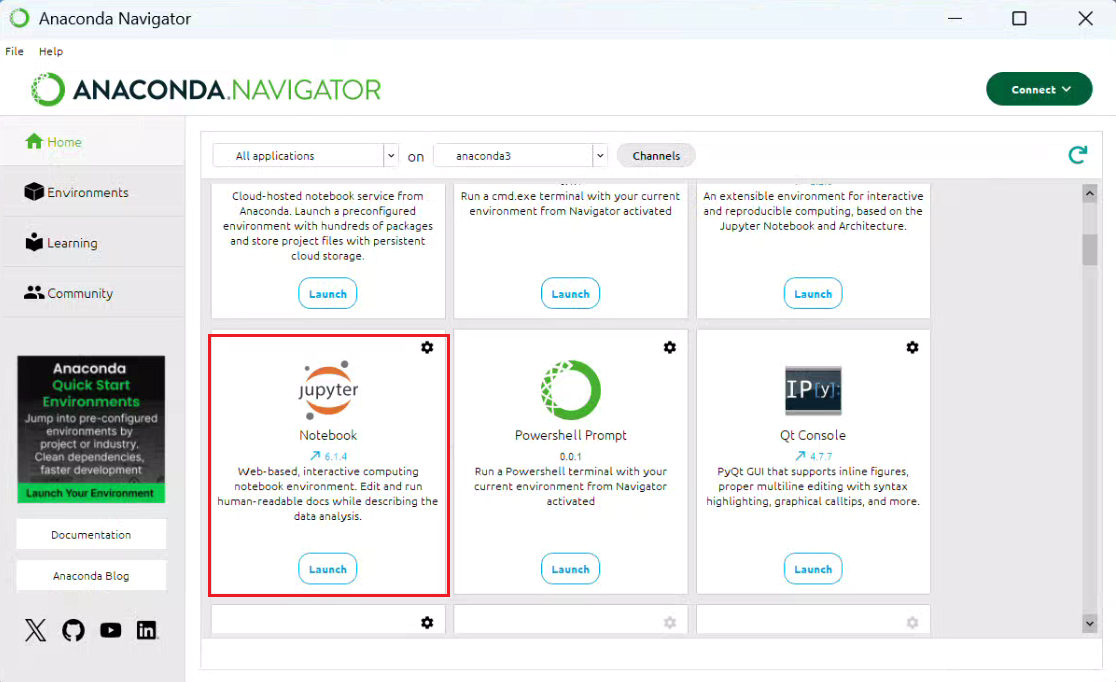The width and height of the screenshot is (1116, 682).
Task: Open the File menu
Action: pyautogui.click(x=14, y=51)
